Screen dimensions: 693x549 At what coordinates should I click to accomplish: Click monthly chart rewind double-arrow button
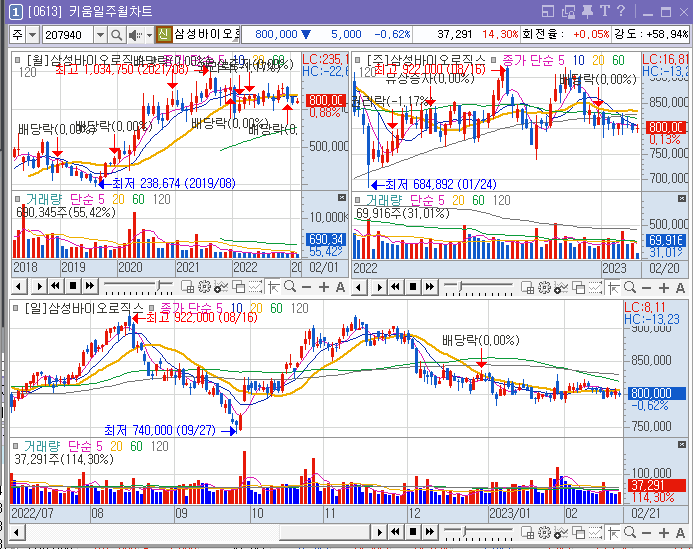[56, 286]
